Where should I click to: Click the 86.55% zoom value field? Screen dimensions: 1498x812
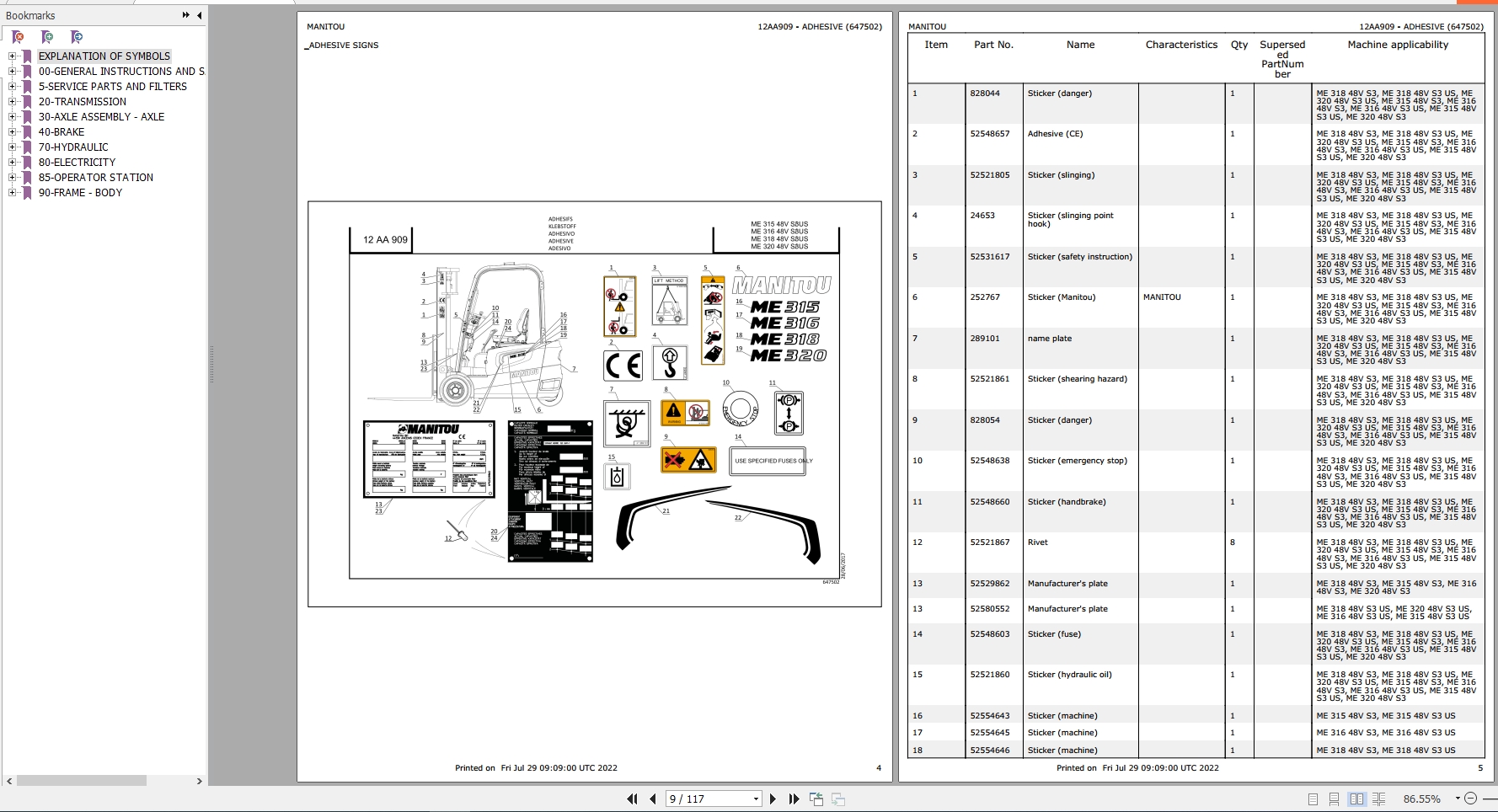tap(1422, 799)
